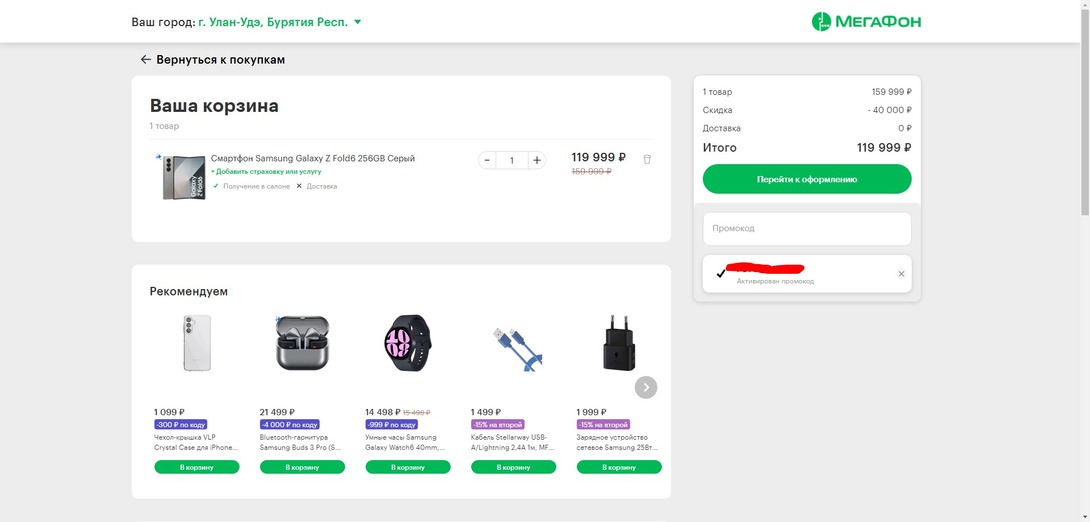1090x522 pixels.
Task: Delete Galaxy Z Fold6 using trash icon
Action: tap(647, 159)
